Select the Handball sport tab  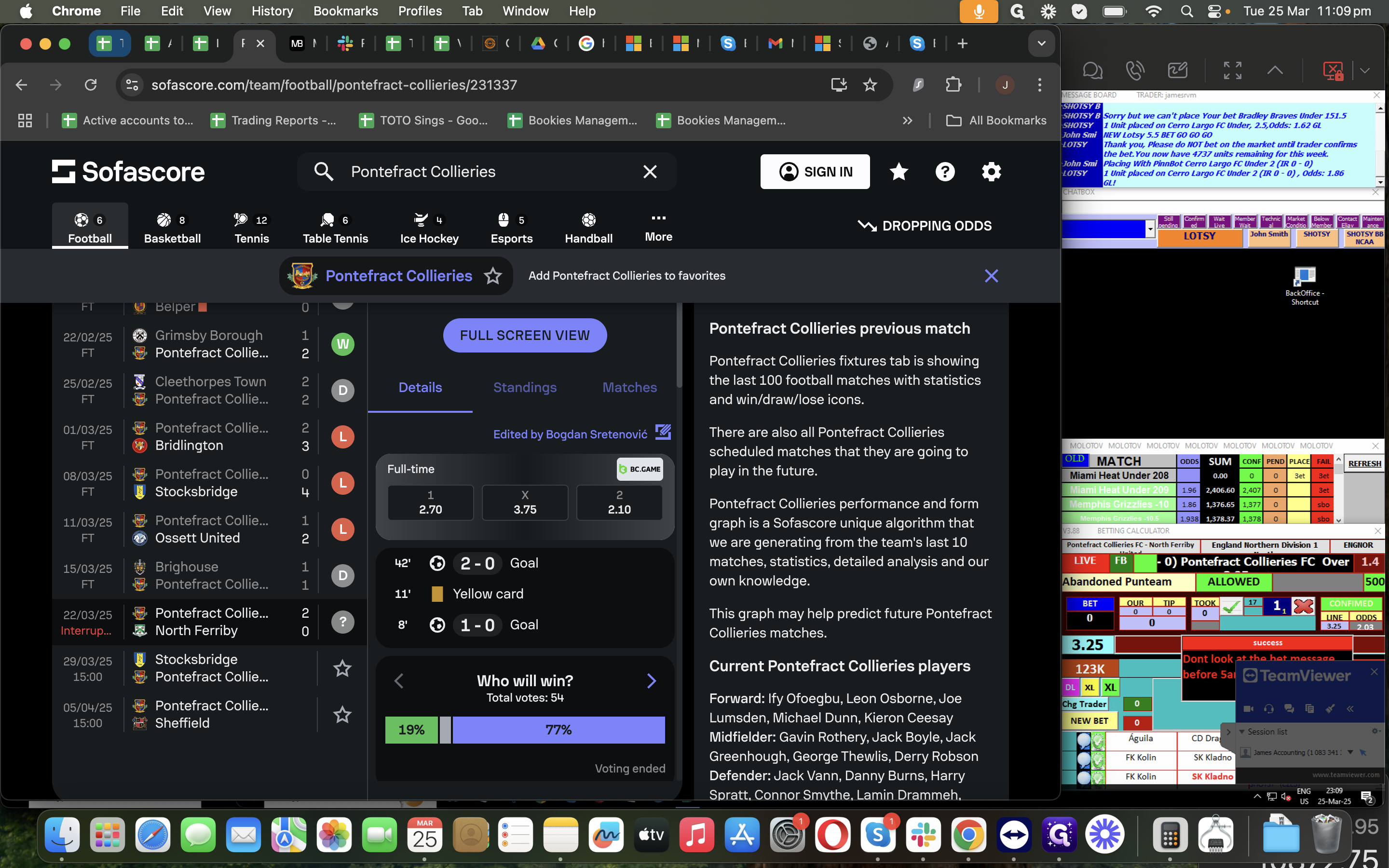coord(588,228)
